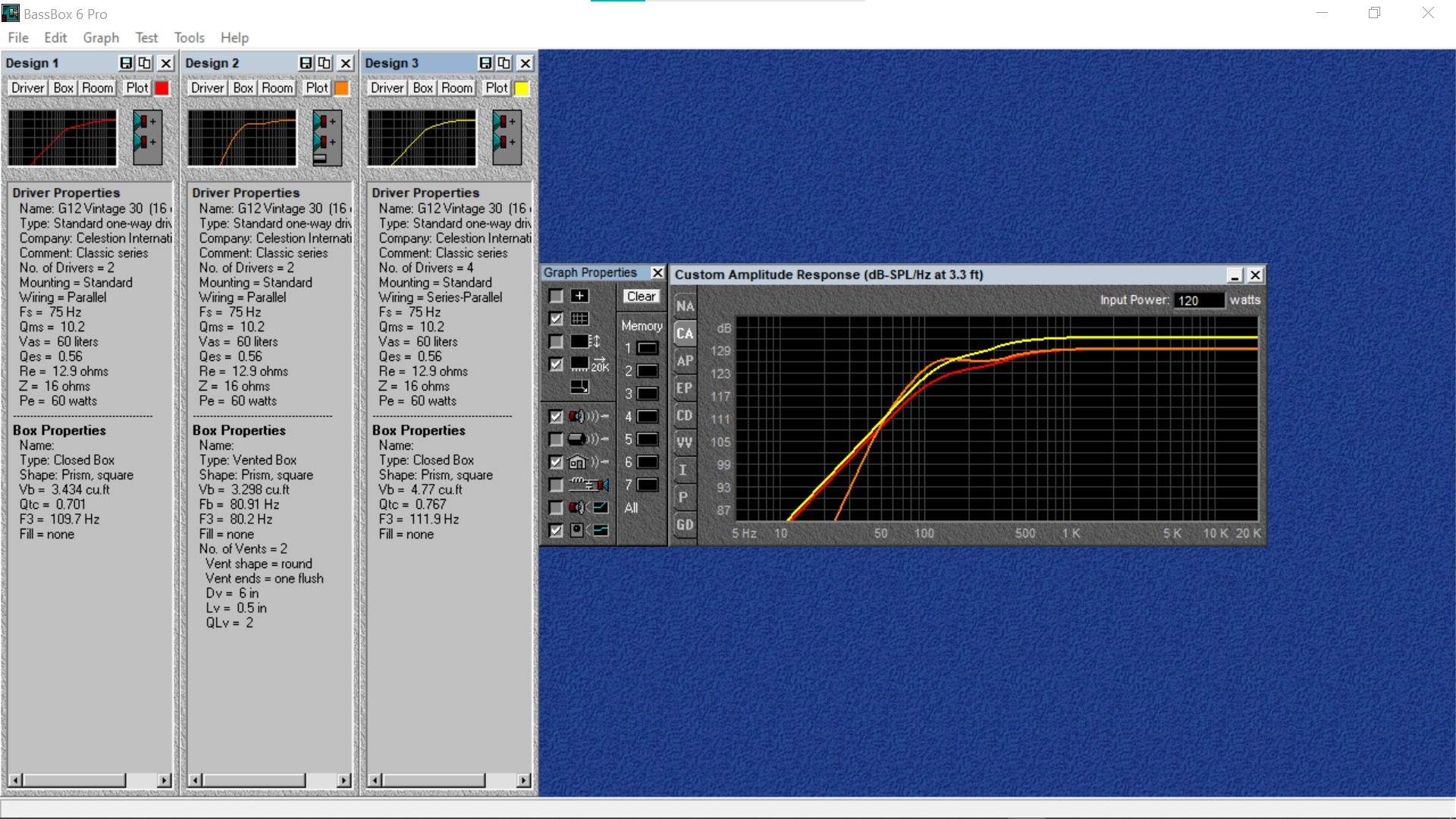Switch to the AP graph tab

pos(685,360)
